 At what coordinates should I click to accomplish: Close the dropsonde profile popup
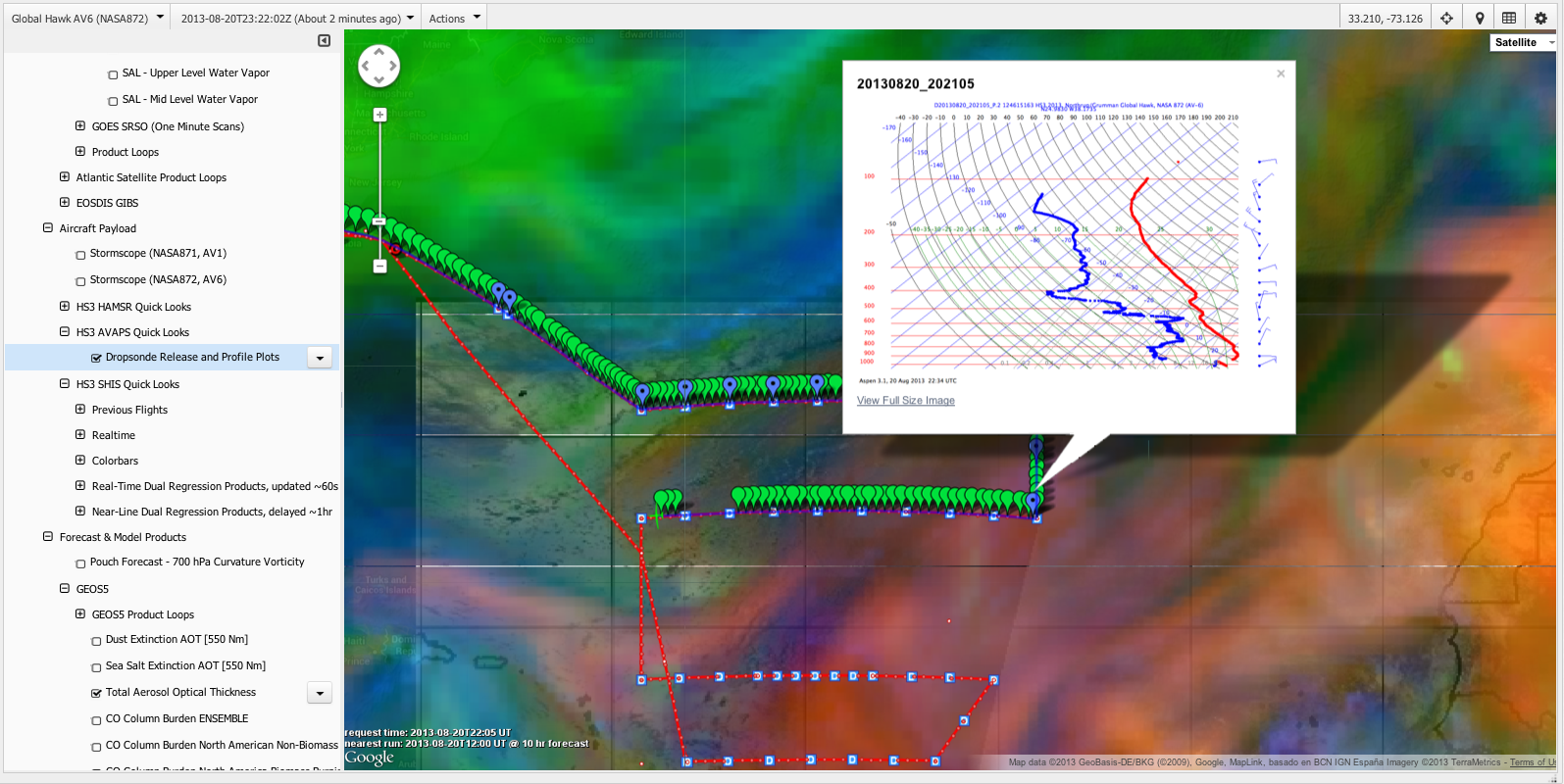coord(1280,74)
